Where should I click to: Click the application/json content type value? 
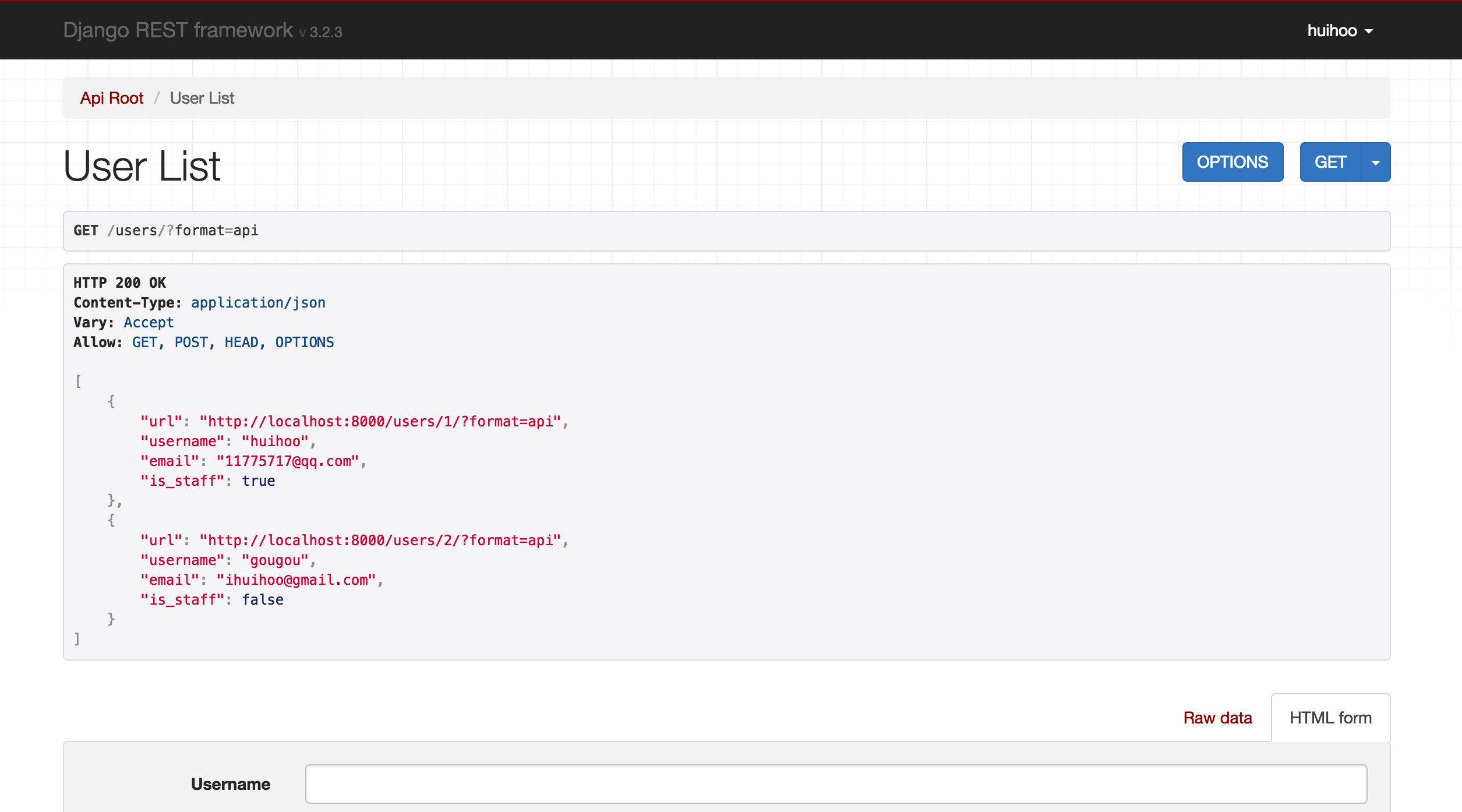[258, 303]
